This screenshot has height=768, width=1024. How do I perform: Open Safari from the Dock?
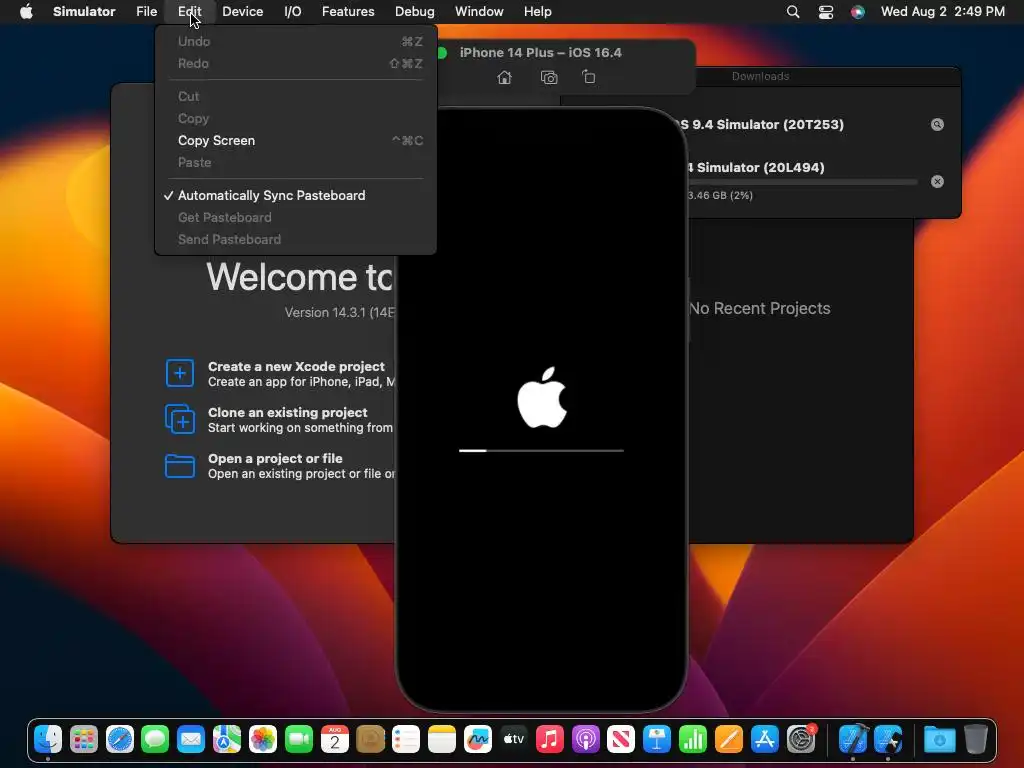click(120, 739)
